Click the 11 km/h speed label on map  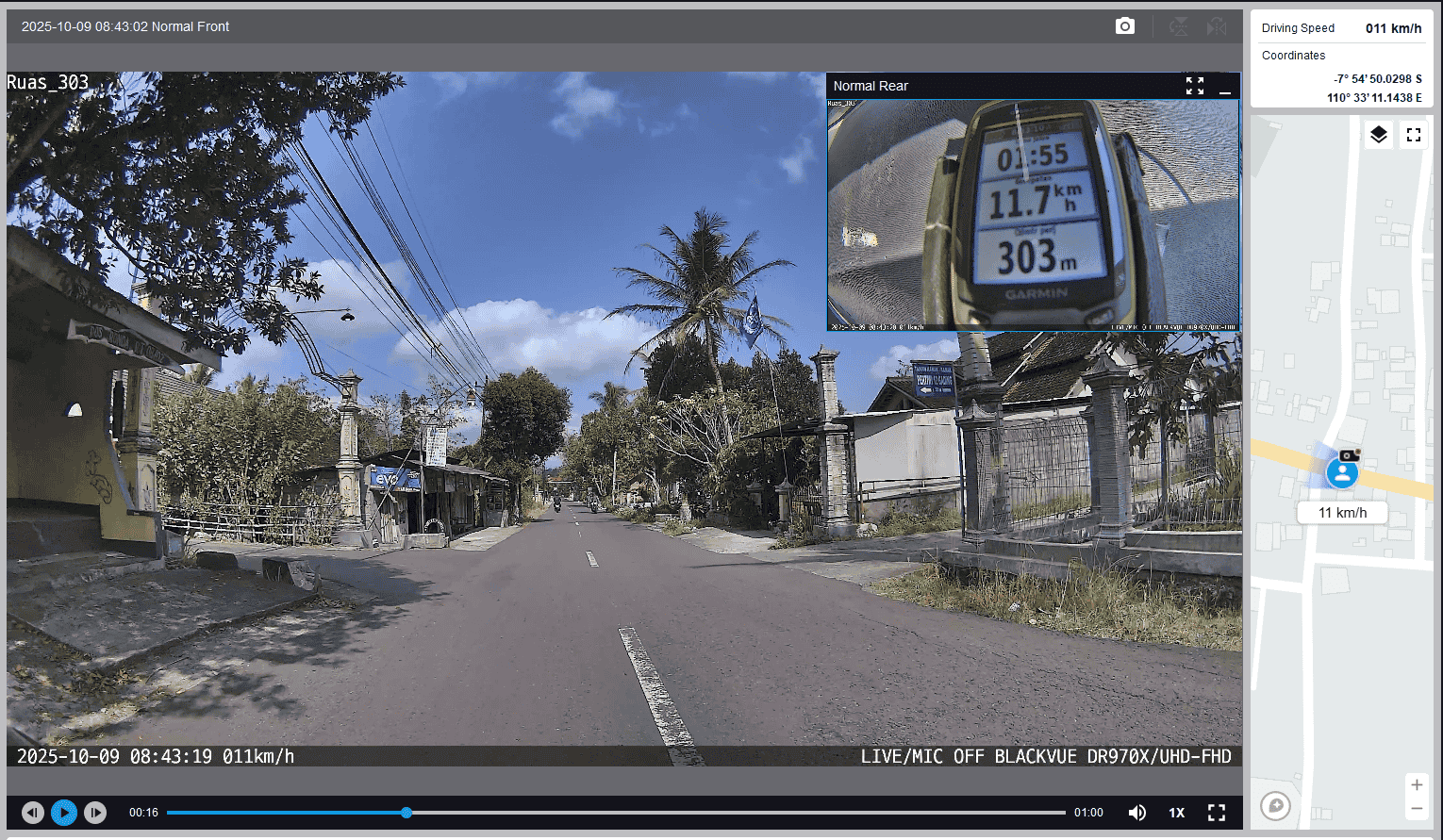coord(1342,513)
